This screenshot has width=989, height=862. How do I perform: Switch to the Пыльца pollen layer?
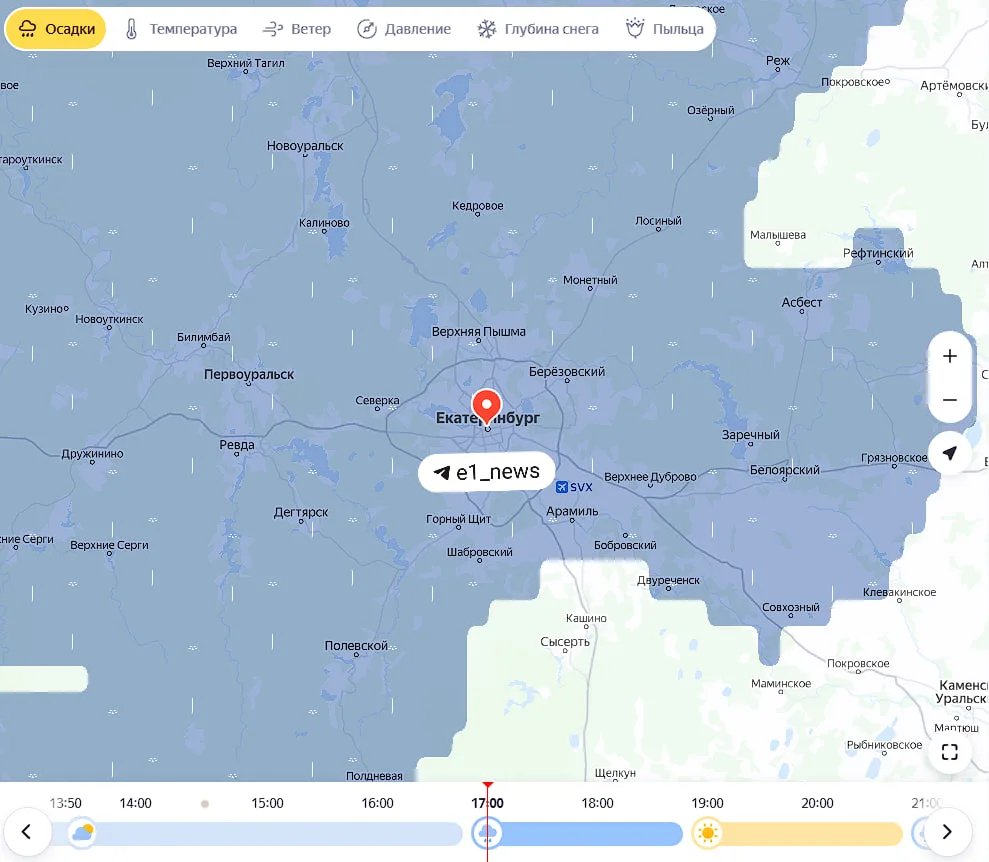point(664,29)
